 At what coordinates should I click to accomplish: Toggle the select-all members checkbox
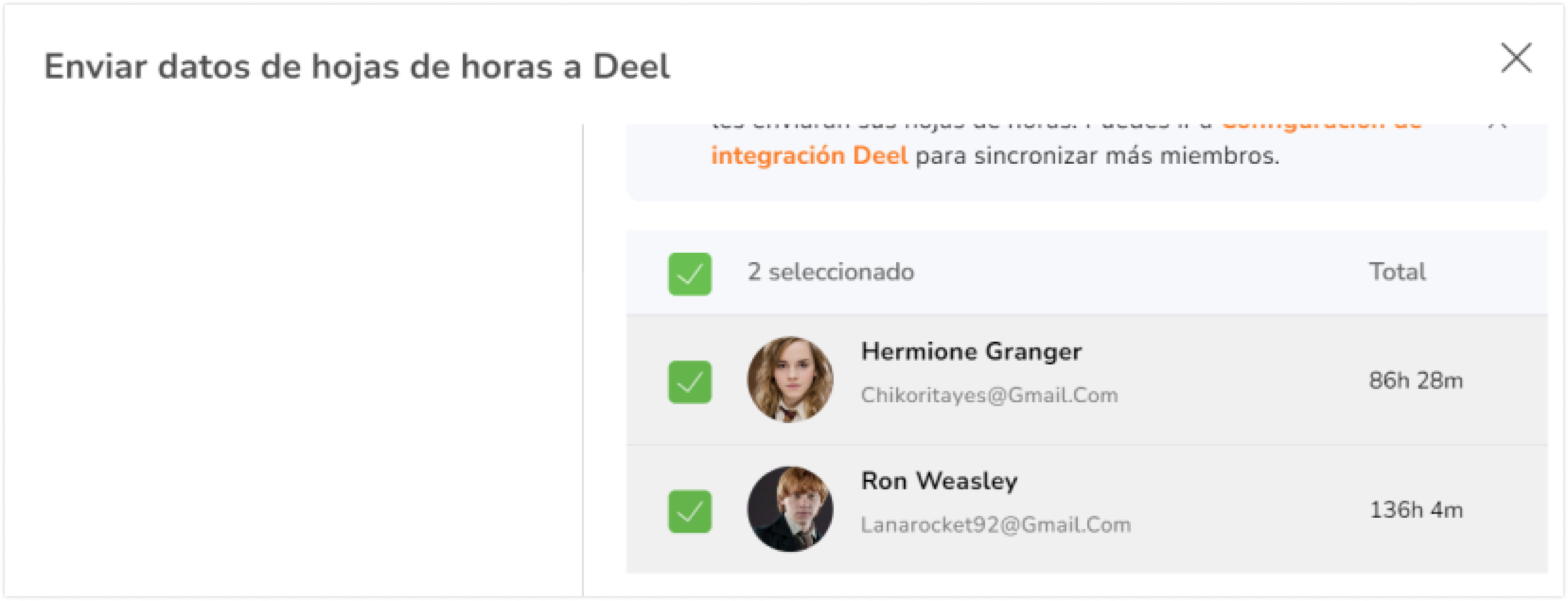tap(690, 274)
